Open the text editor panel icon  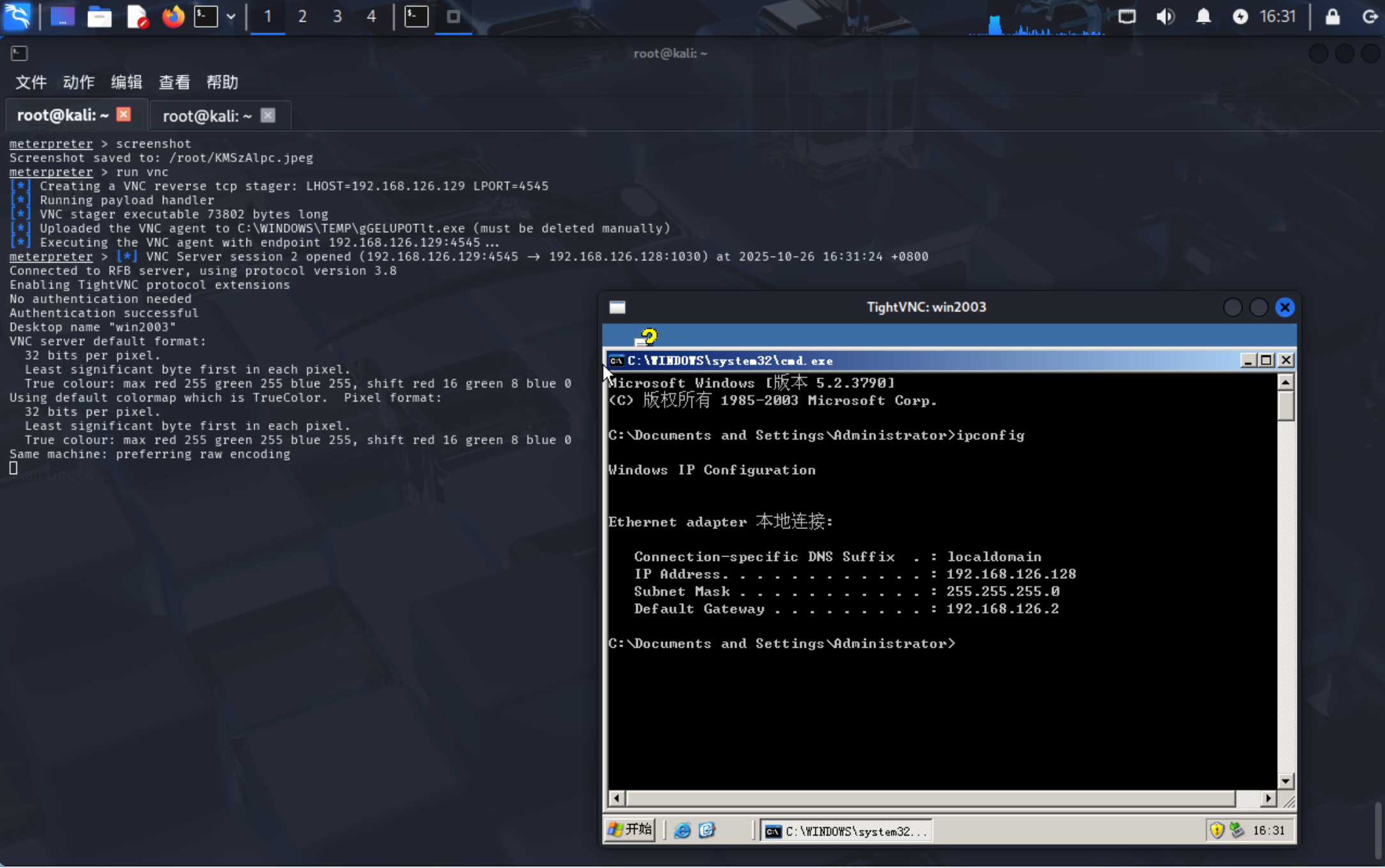[x=137, y=17]
